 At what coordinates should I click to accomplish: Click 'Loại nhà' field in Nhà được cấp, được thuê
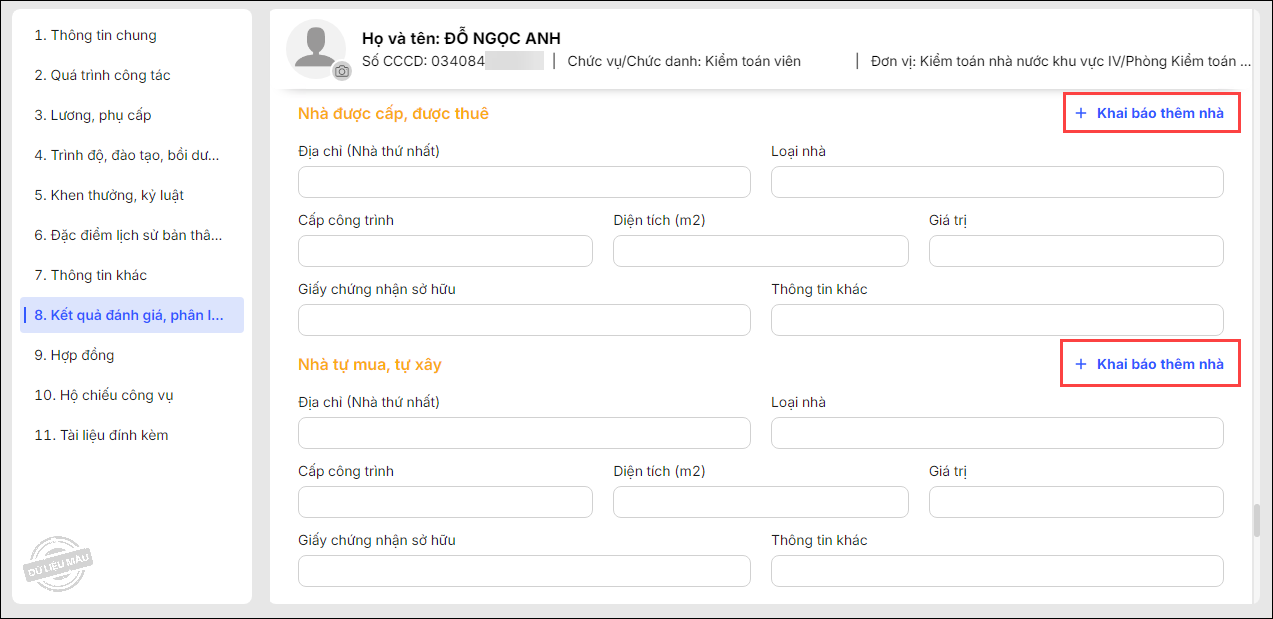click(997, 182)
